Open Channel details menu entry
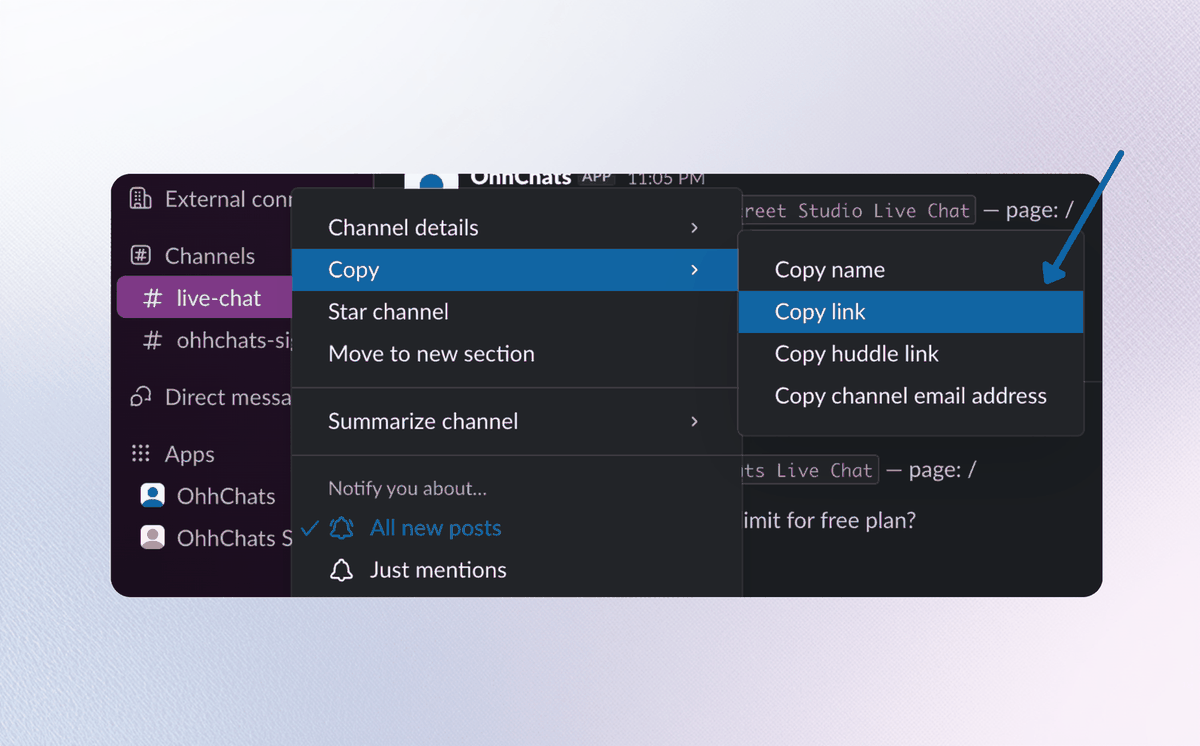Screen dimensions: 1200x746 tap(516, 228)
